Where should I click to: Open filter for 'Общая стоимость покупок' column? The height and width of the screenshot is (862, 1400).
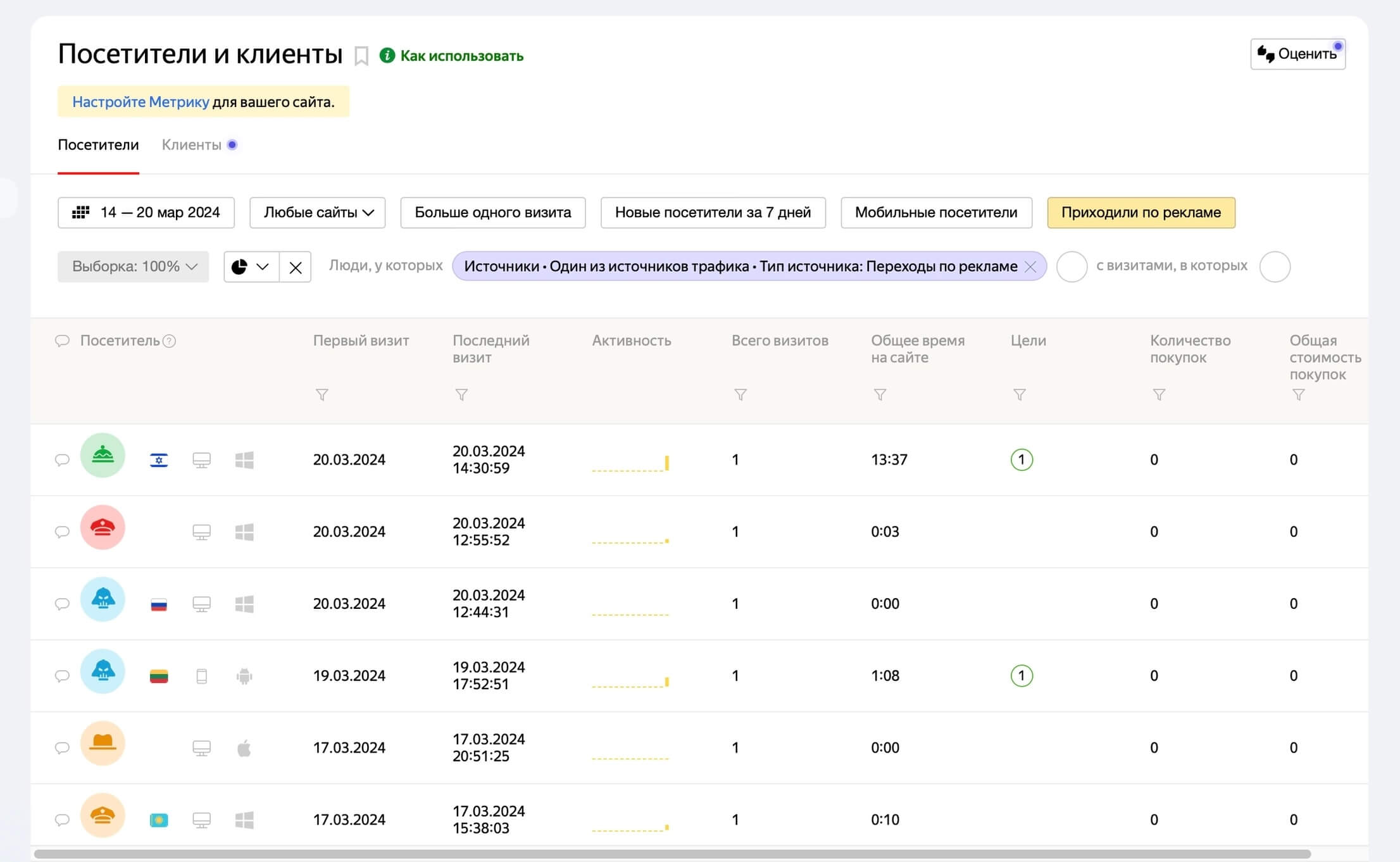pos(1299,395)
